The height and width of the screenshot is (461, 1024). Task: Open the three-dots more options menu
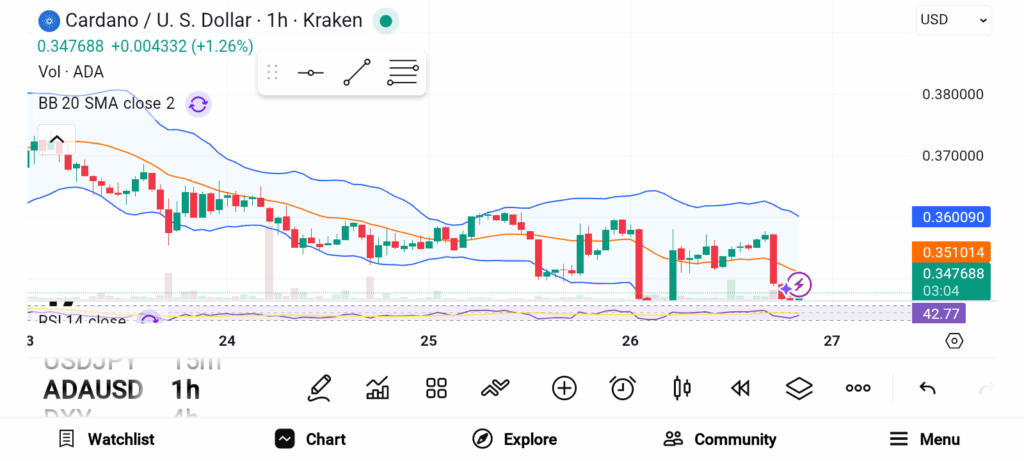858,388
